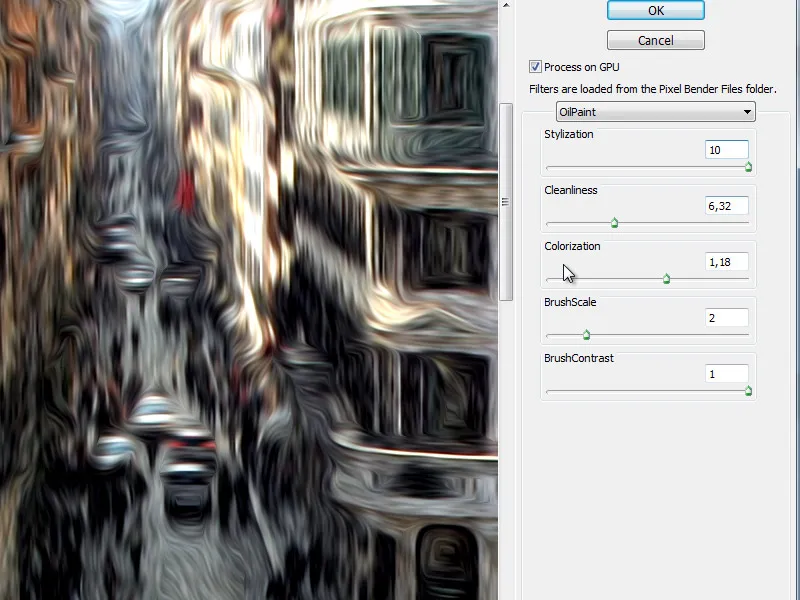Click the BrushScale label
The image size is (800, 600).
pyautogui.click(x=570, y=302)
